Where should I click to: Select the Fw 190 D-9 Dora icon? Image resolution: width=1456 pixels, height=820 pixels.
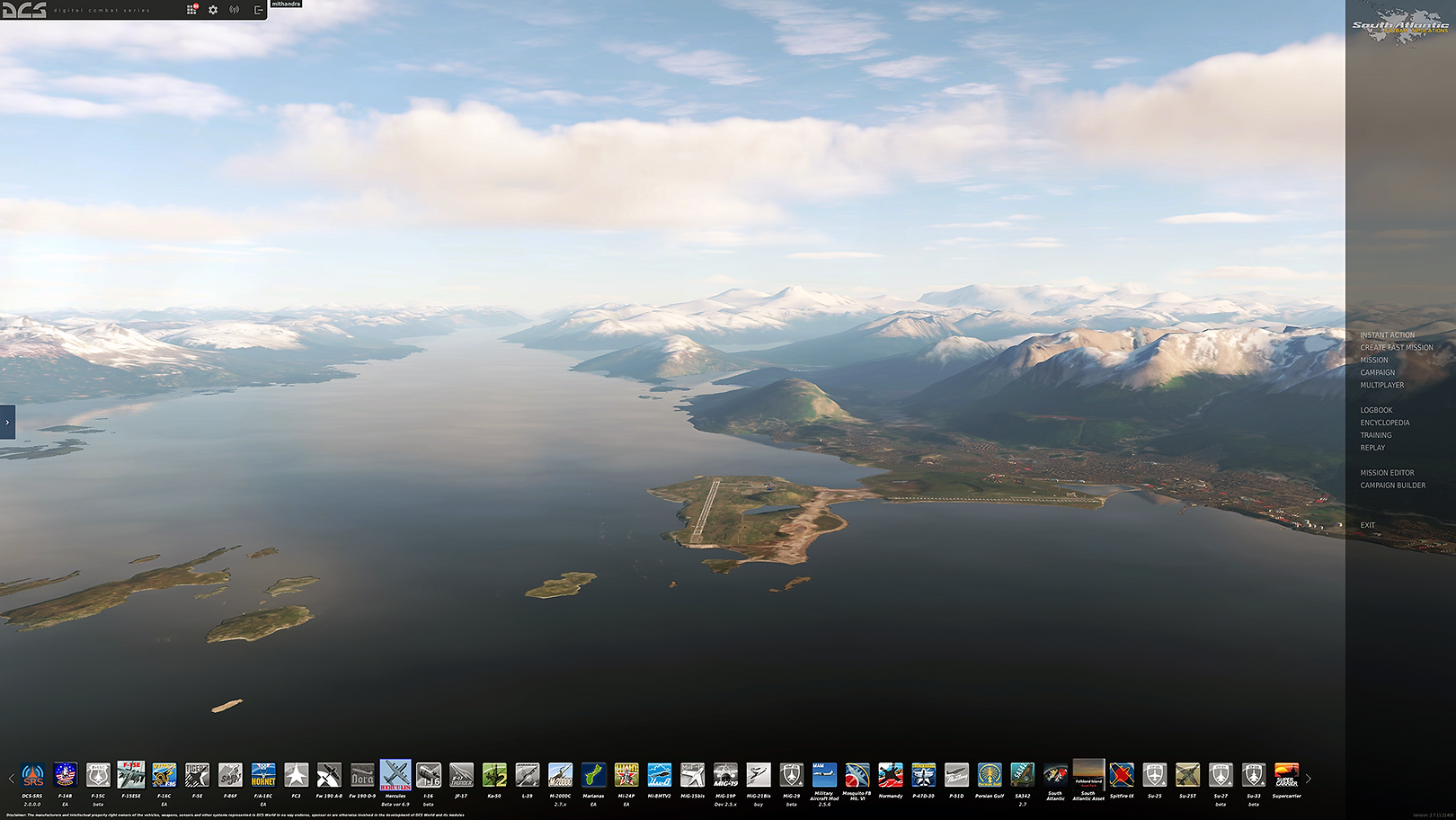(362, 775)
